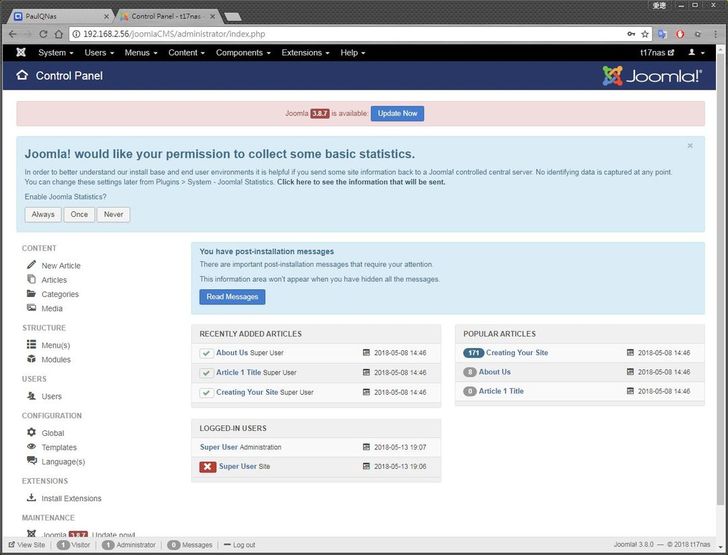Open a new browser tab
728x555 pixels.
tap(233, 17)
